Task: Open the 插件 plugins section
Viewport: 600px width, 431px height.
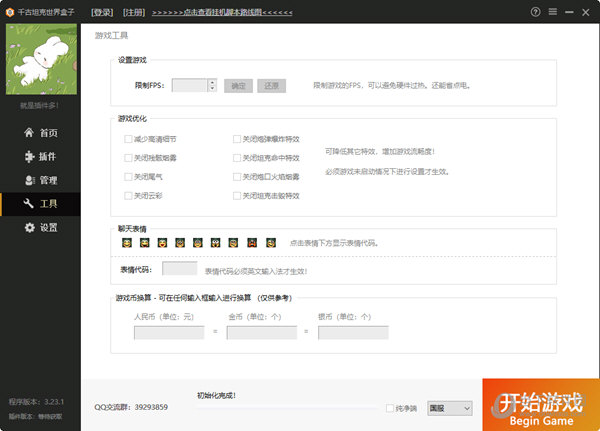Action: (41, 157)
